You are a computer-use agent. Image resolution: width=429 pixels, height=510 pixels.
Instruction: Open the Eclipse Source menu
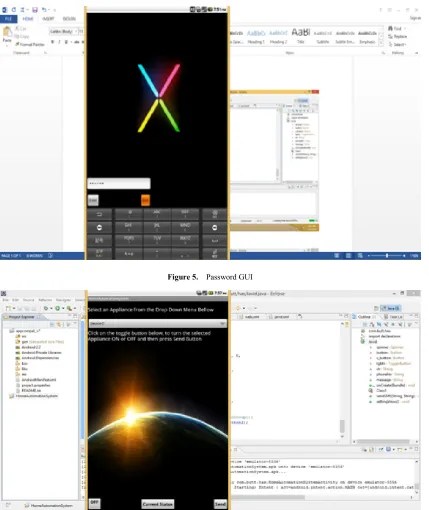click(x=28, y=300)
